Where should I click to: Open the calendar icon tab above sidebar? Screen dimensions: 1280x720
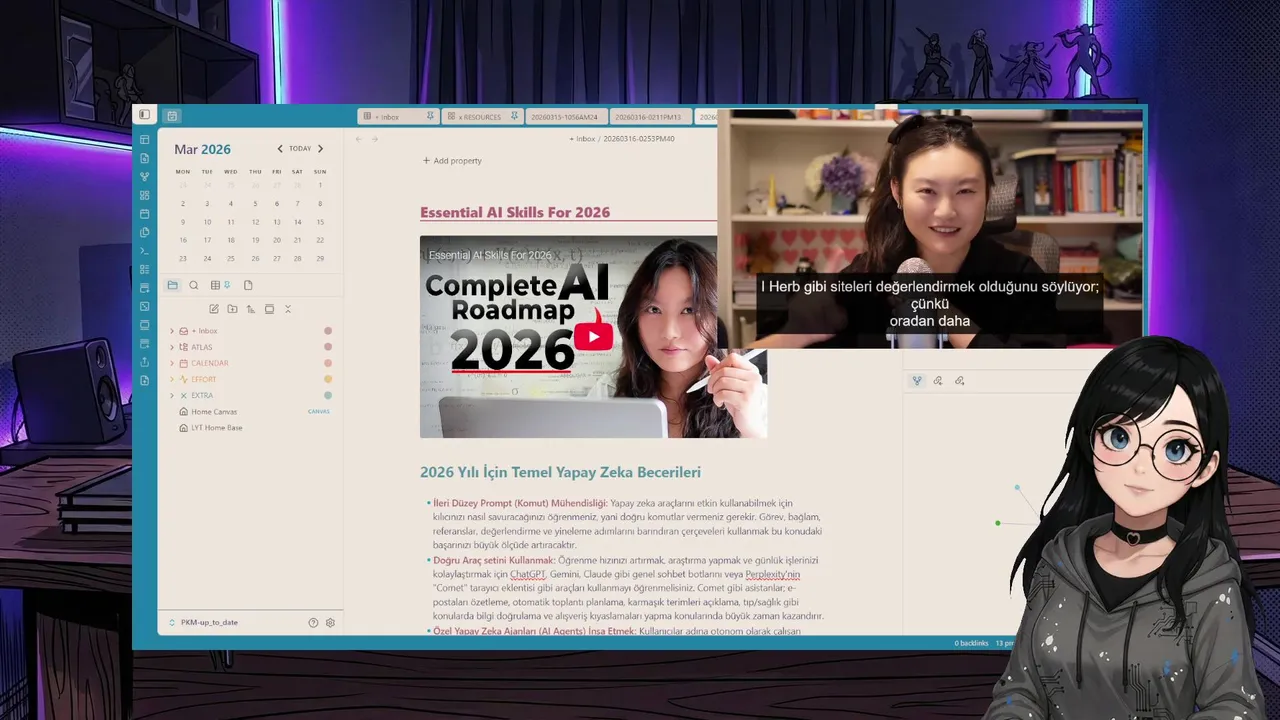[172, 116]
